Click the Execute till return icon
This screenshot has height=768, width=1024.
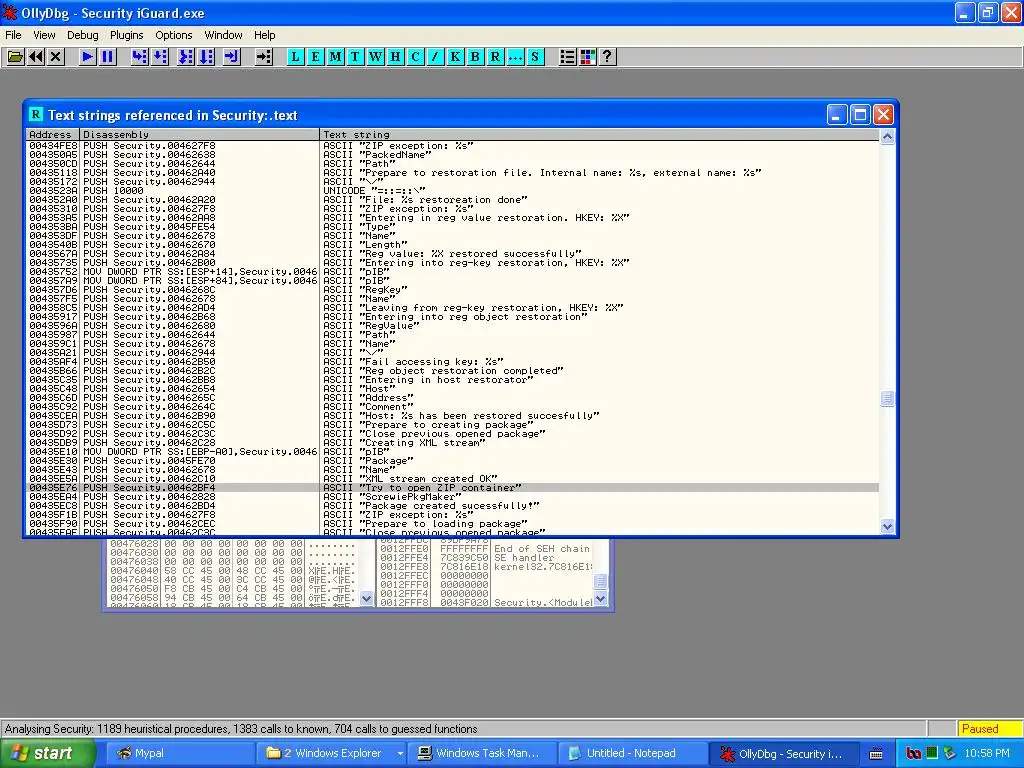pos(232,57)
